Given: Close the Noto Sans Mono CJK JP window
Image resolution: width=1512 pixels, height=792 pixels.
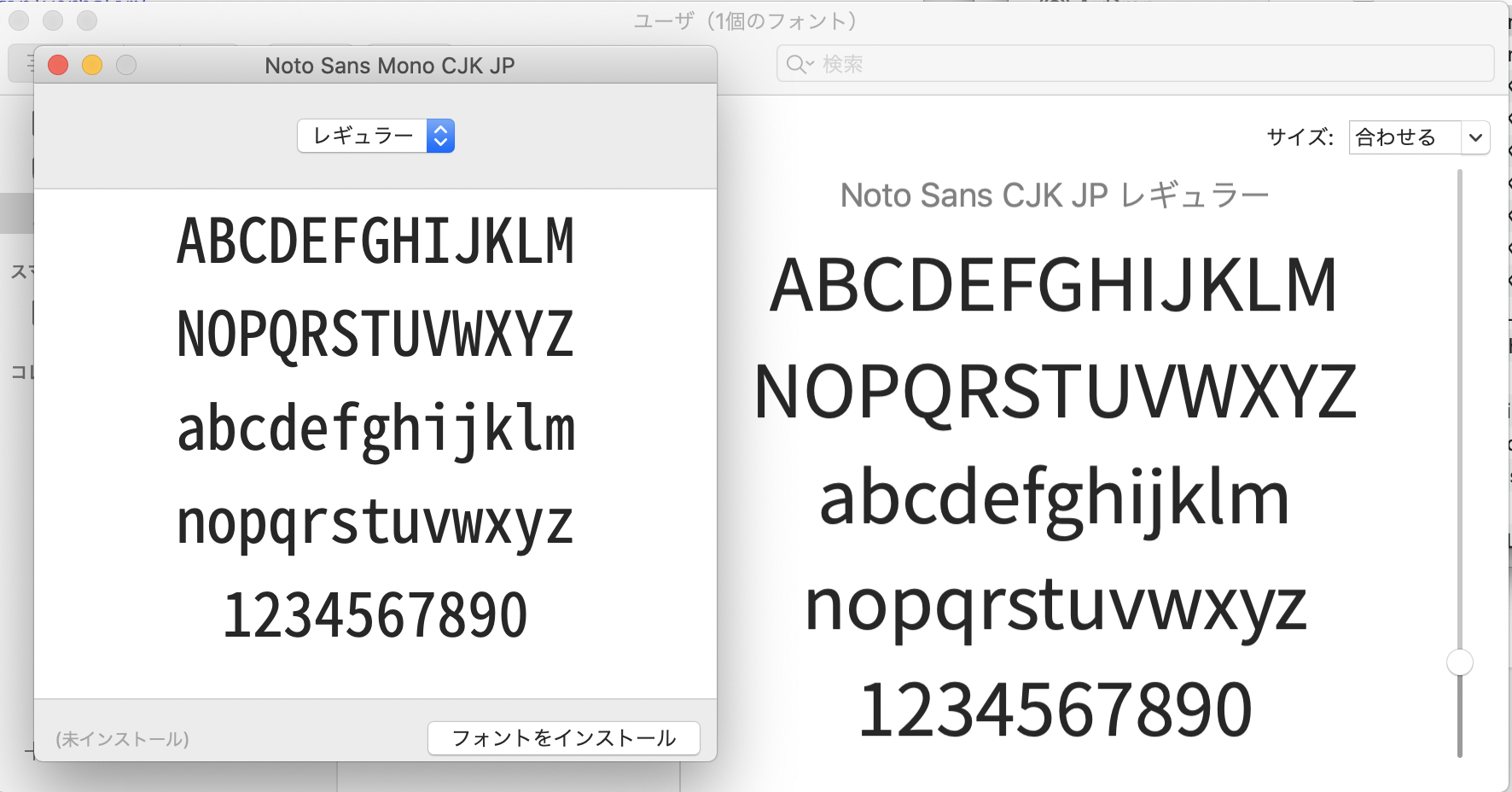Looking at the screenshot, I should pyautogui.click(x=58, y=66).
